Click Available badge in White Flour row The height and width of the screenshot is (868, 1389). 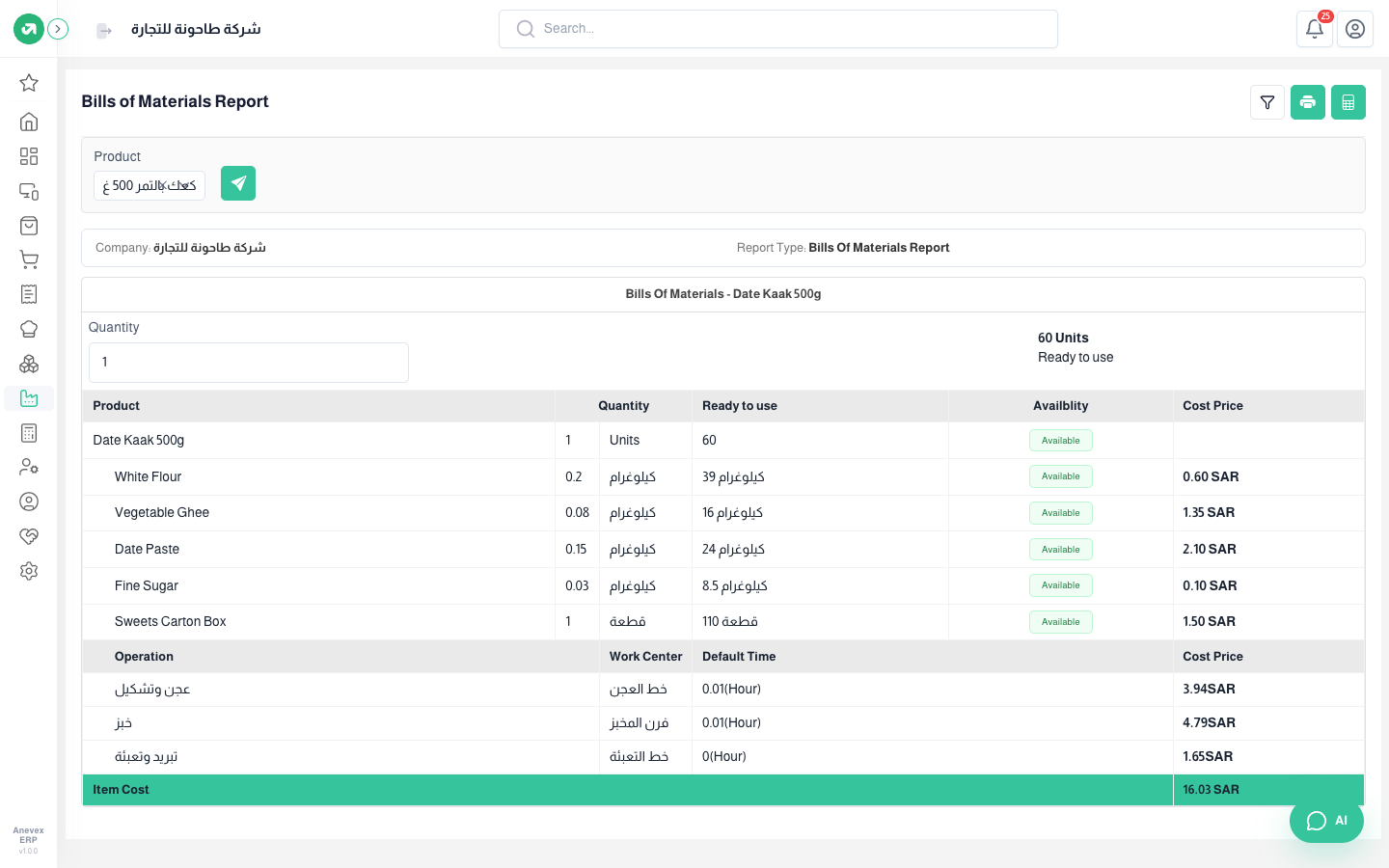point(1061,476)
